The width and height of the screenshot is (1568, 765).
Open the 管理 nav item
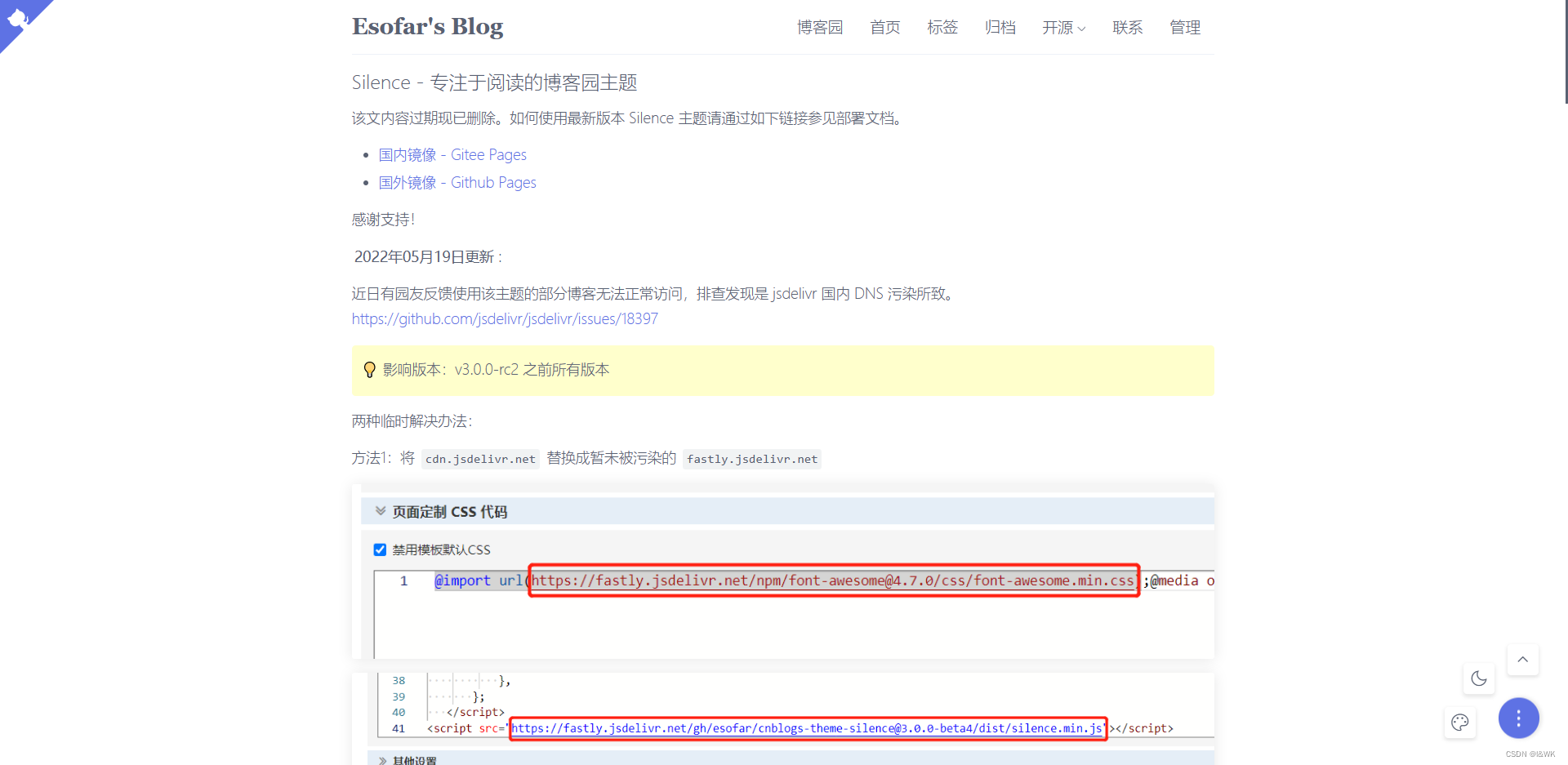1185,28
